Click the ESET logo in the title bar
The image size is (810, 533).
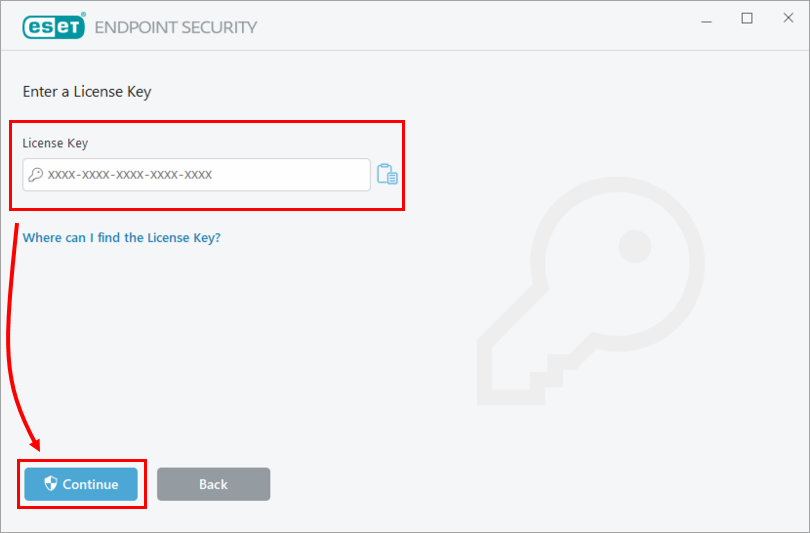53,27
